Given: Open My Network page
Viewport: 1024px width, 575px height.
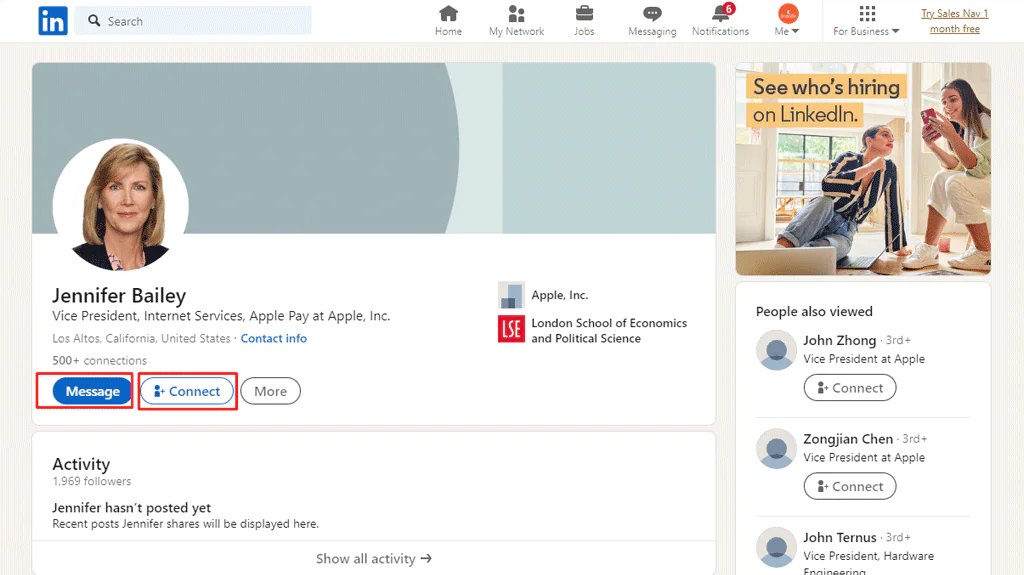Looking at the screenshot, I should pyautogui.click(x=516, y=21).
